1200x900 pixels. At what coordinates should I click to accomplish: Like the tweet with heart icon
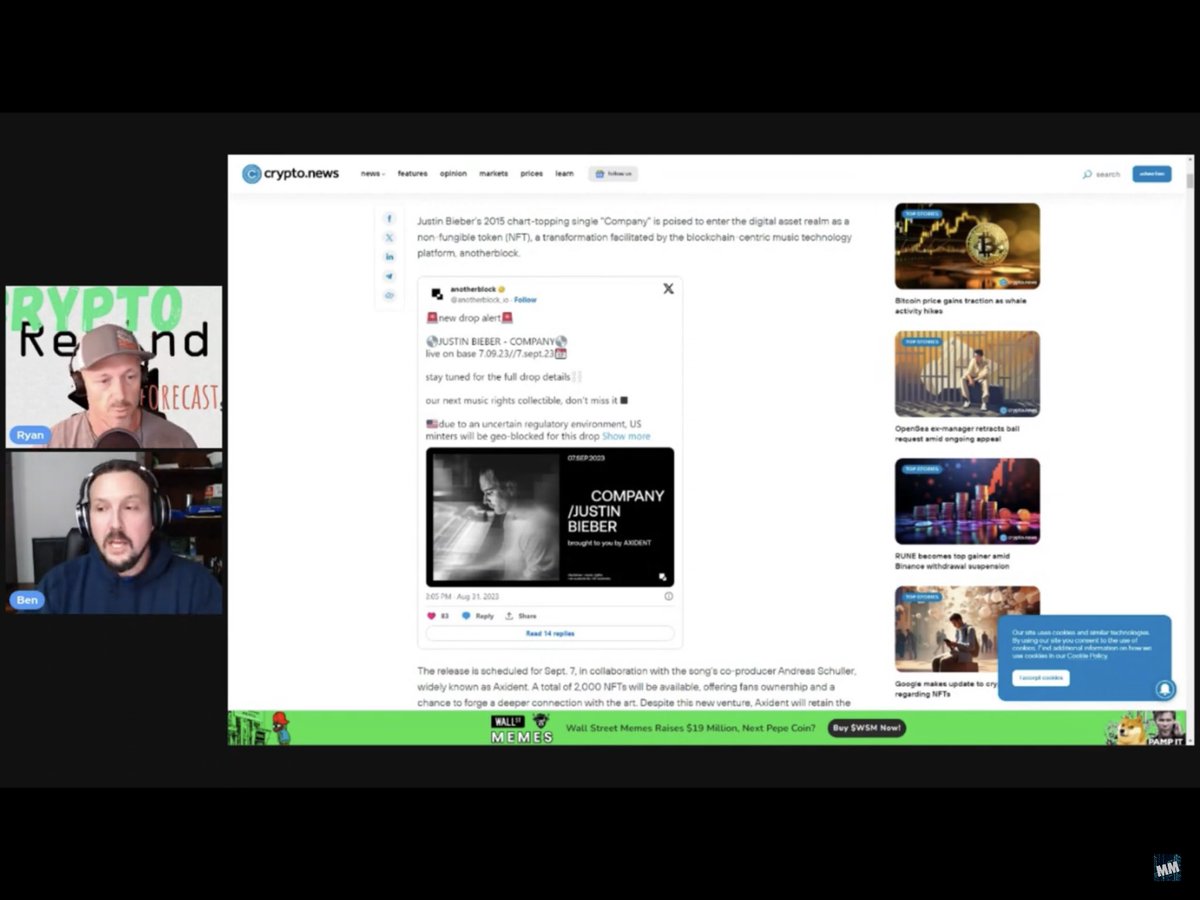[432, 616]
